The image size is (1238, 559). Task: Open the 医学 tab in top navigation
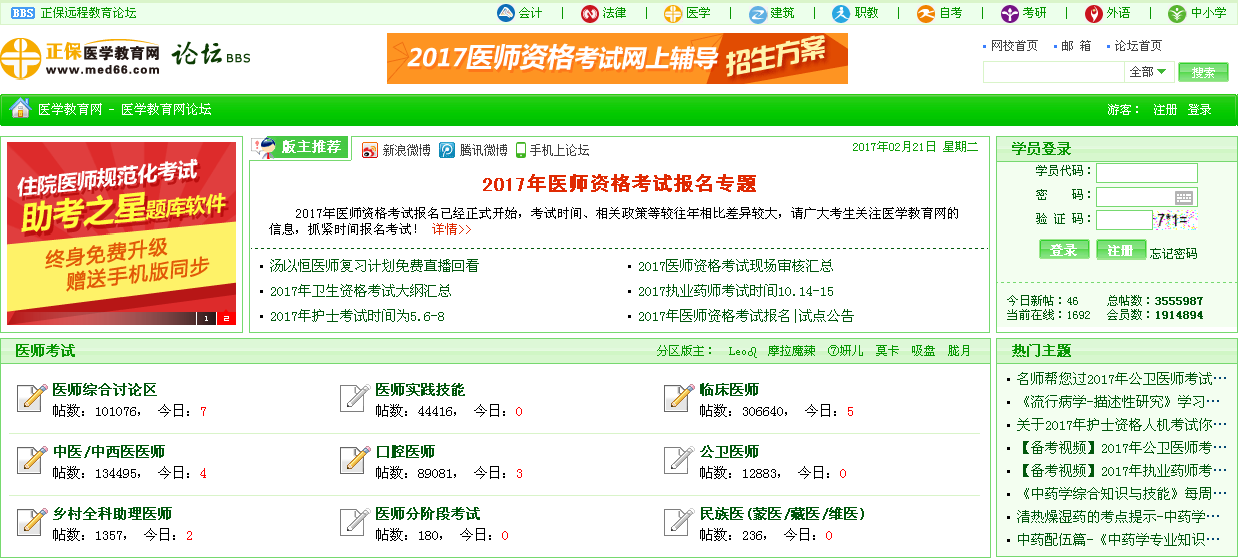687,13
